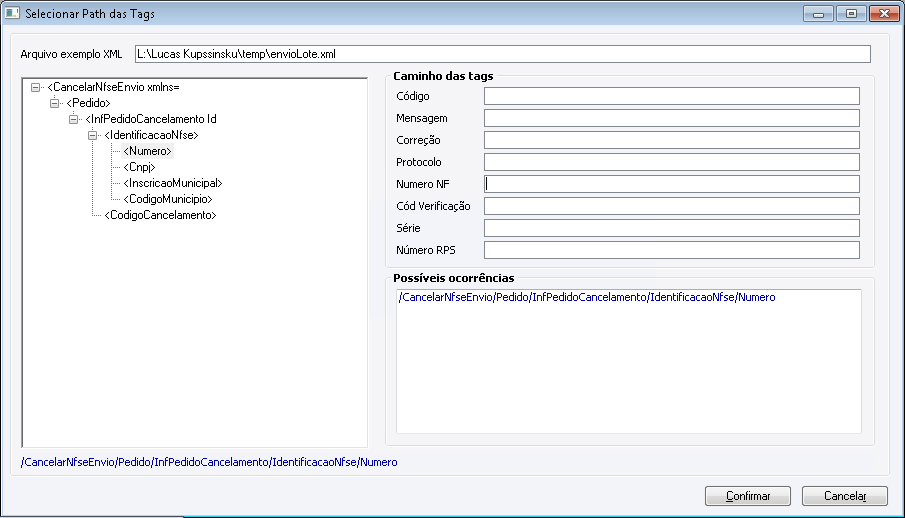Focus the Cód Verificação input field
The image size is (905, 518).
point(672,206)
